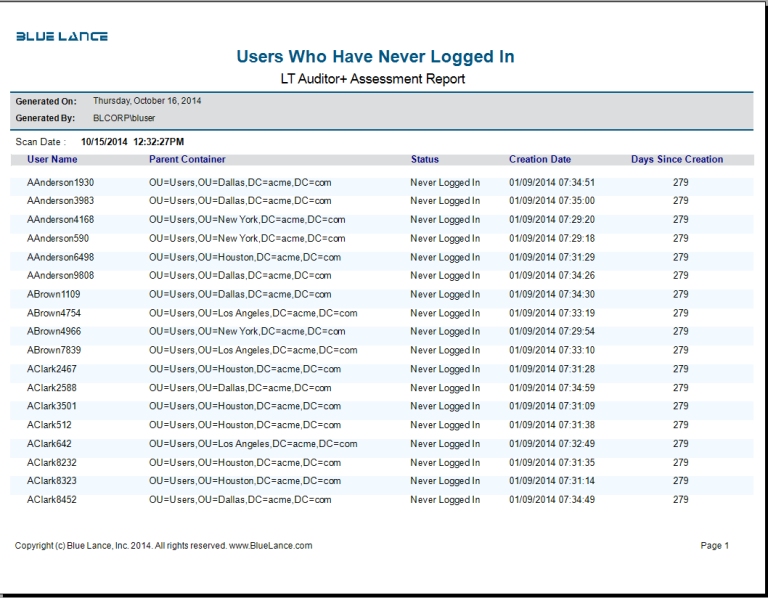Select the AClark8452 user row
The width and height of the screenshot is (768, 598).
click(x=52, y=500)
